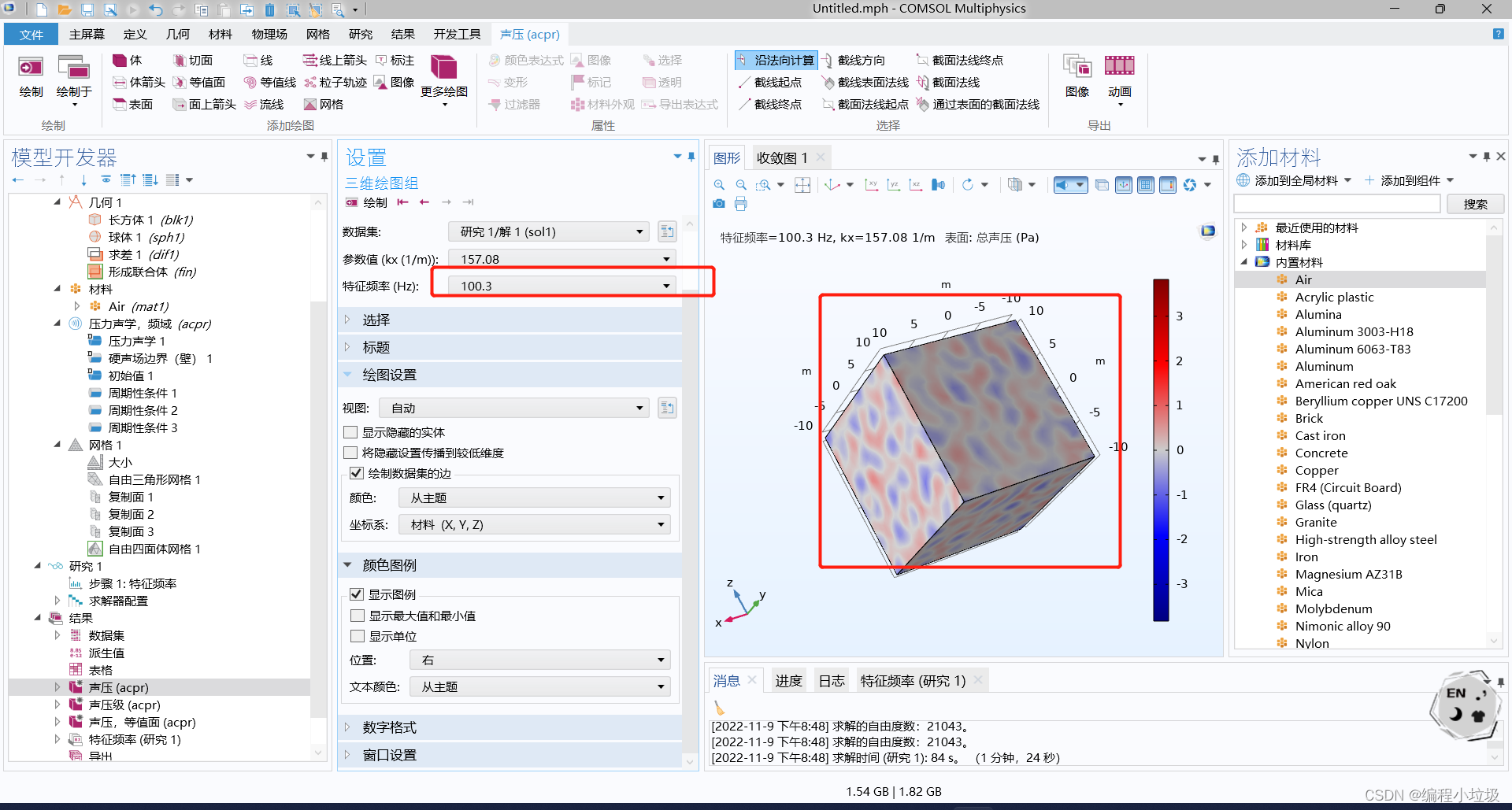
Task: Enable 显示最大值和最小值 checkbox
Action: coord(358,616)
